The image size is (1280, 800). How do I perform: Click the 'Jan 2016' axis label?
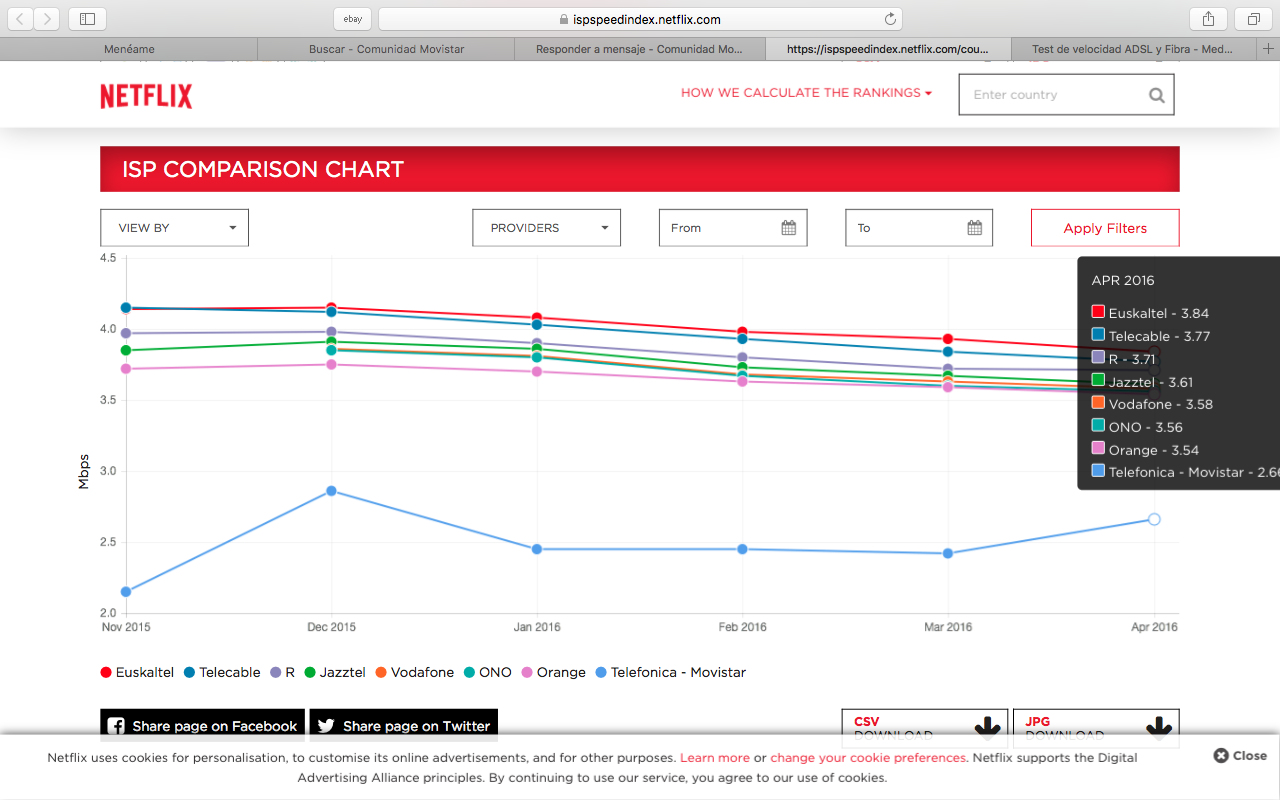point(537,627)
